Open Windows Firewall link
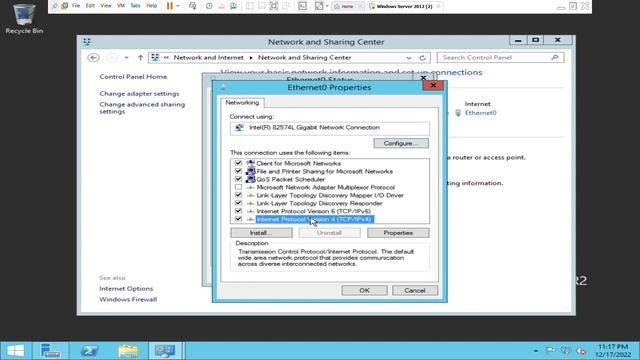Image resolution: width=640 pixels, height=360 pixels. 128,300
